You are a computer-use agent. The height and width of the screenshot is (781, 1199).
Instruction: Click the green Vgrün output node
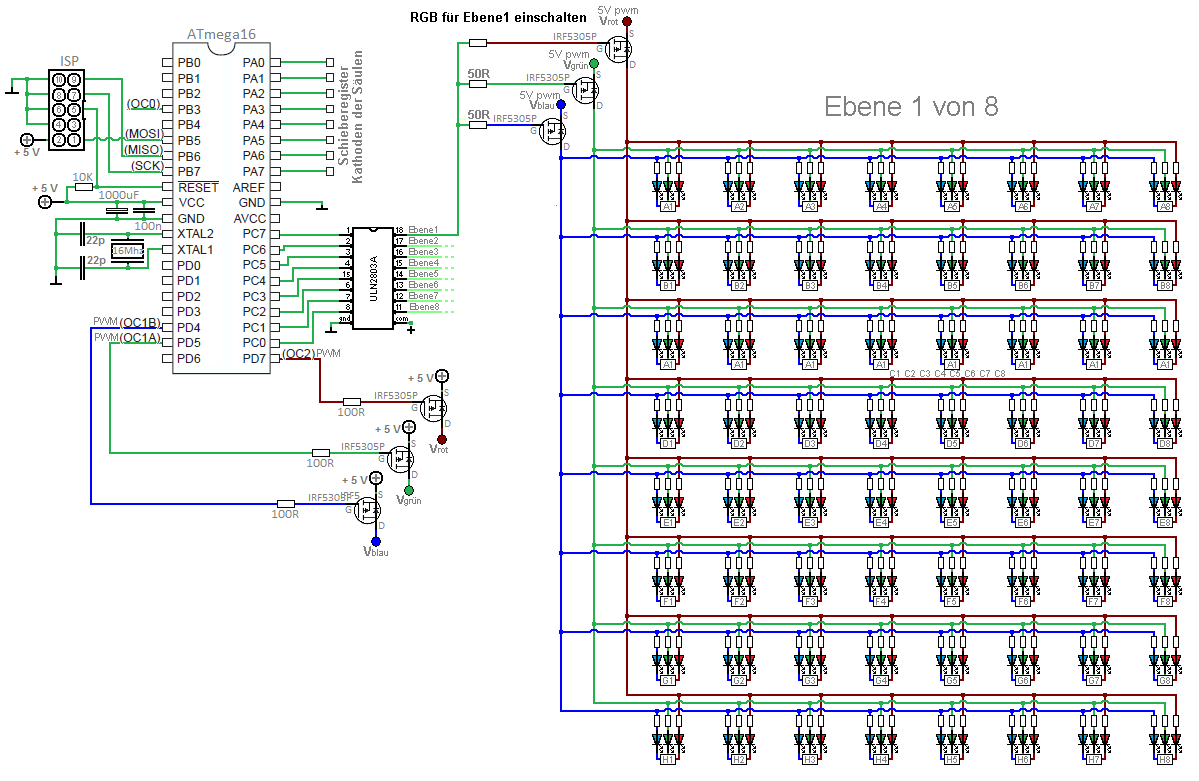(408, 490)
